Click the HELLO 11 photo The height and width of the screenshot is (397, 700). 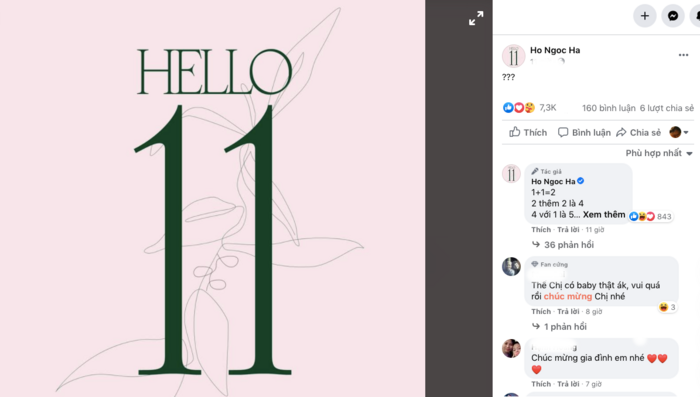point(212,198)
